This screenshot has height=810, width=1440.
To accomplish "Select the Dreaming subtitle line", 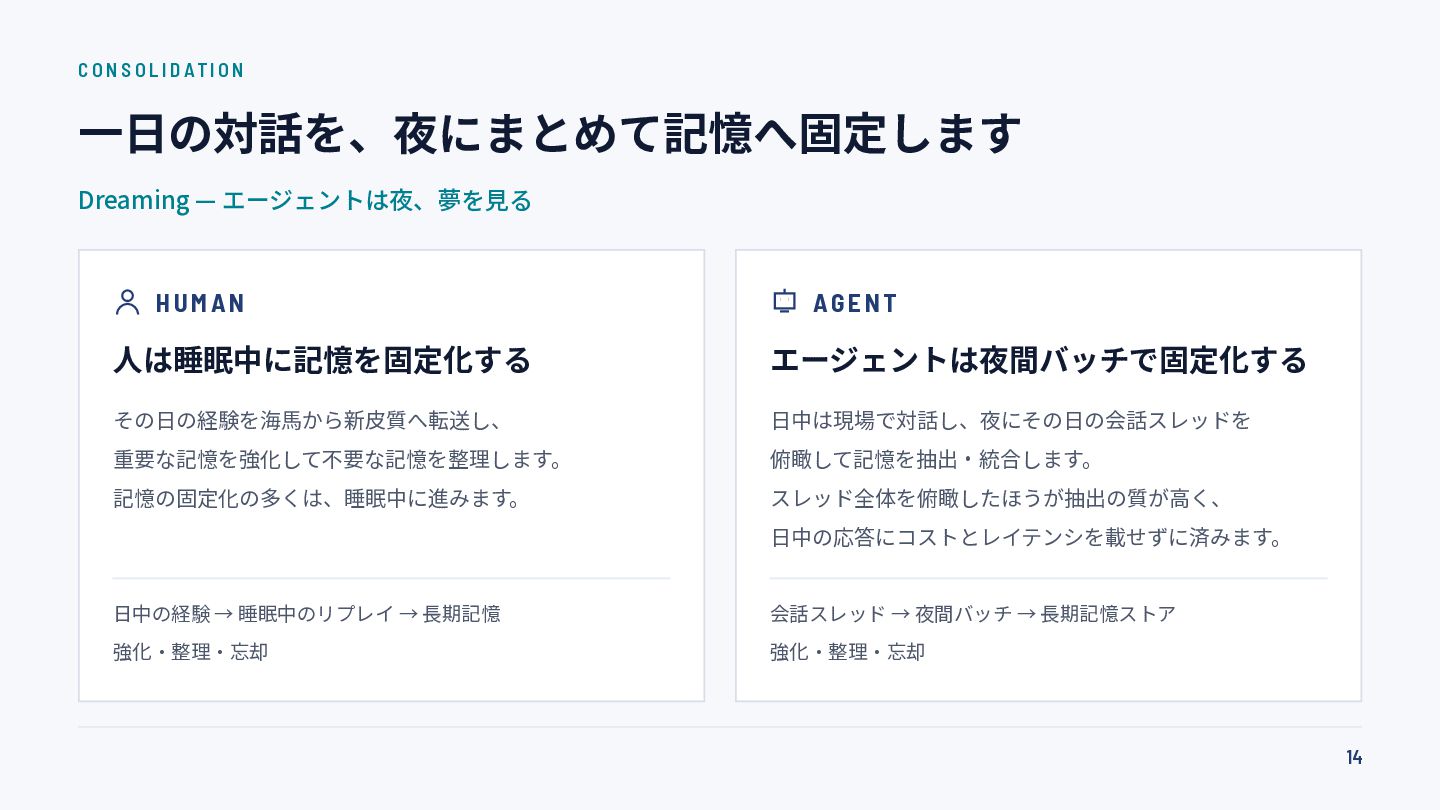I will tap(305, 200).
